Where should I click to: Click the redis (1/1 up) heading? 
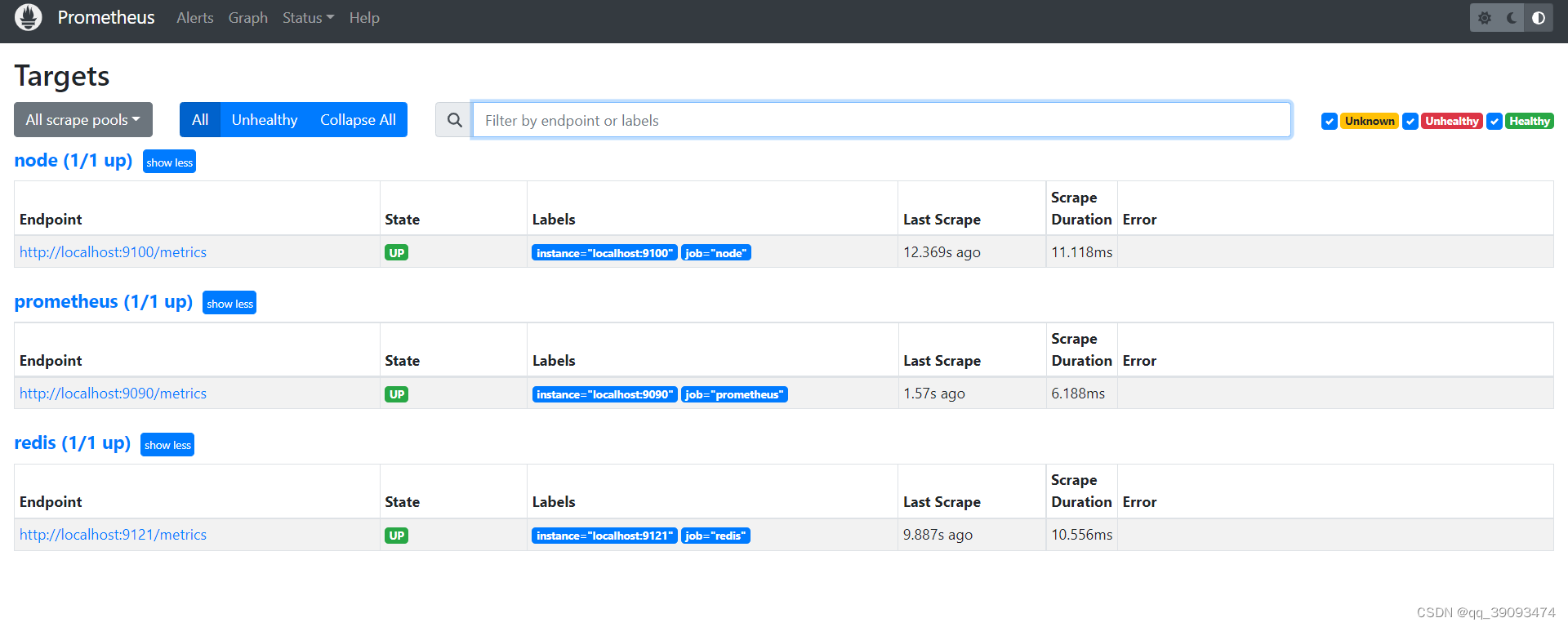coord(73,443)
